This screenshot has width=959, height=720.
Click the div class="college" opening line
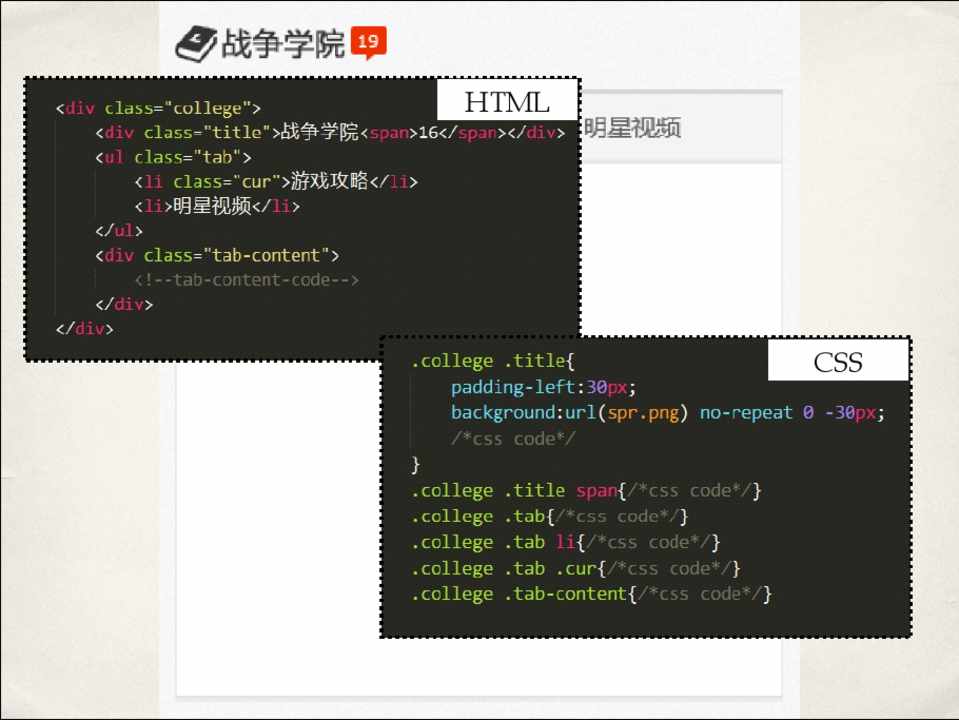point(158,108)
